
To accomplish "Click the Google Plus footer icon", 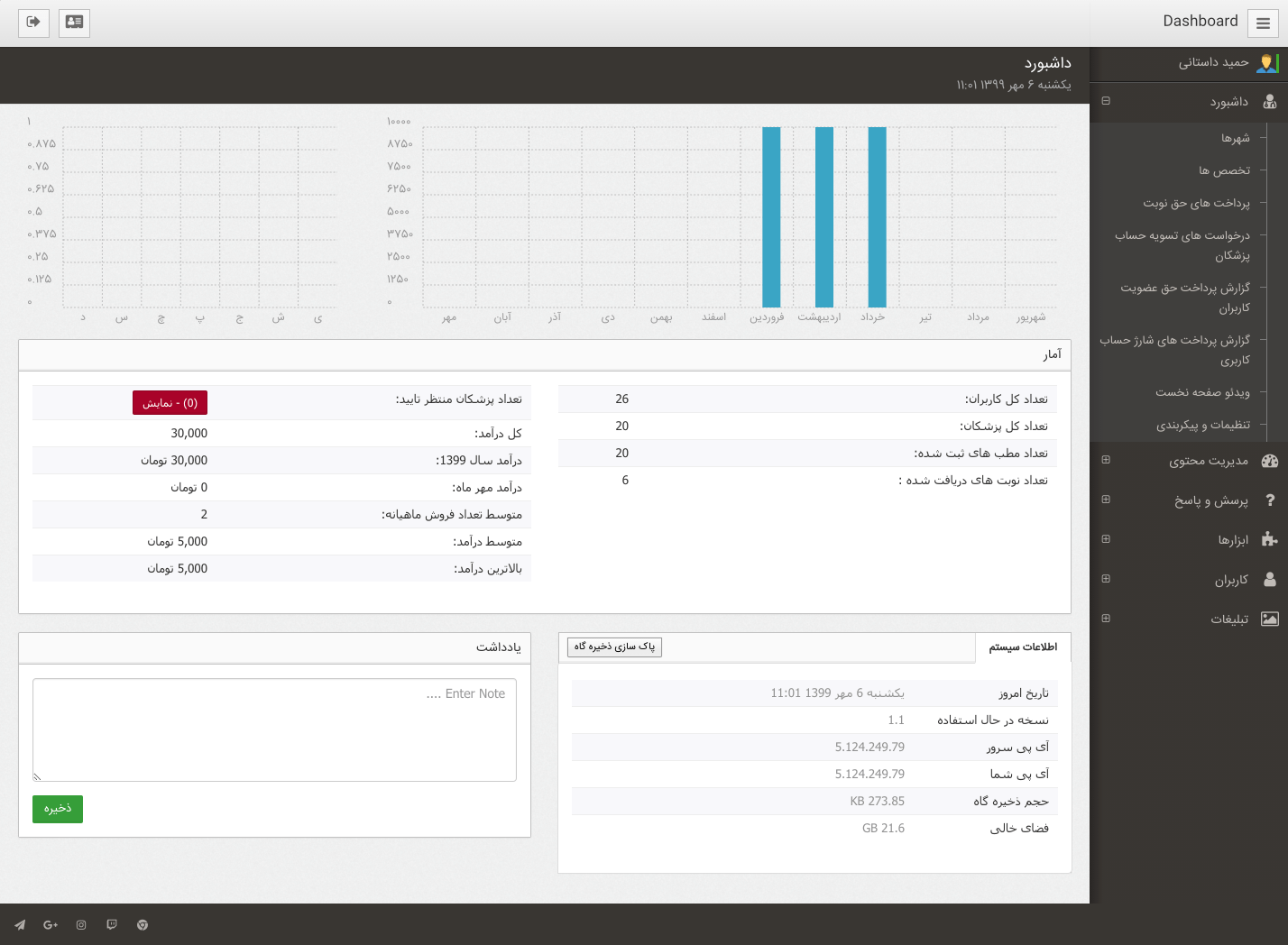I will click(x=51, y=925).
